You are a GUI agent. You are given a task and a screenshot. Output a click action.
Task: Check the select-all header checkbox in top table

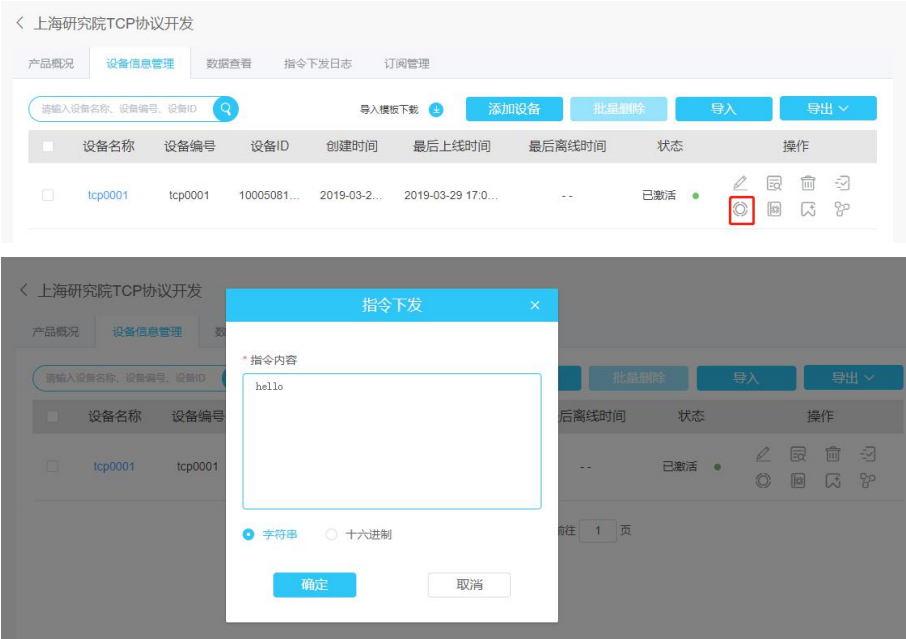coord(48,146)
